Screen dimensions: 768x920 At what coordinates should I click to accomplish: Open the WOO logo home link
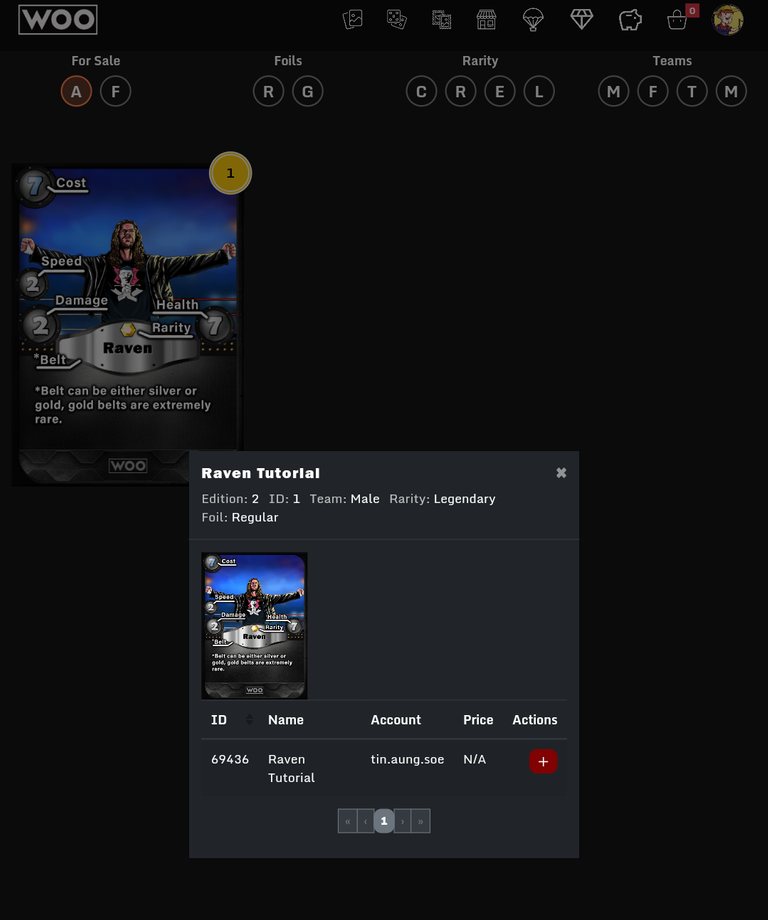click(x=57, y=19)
